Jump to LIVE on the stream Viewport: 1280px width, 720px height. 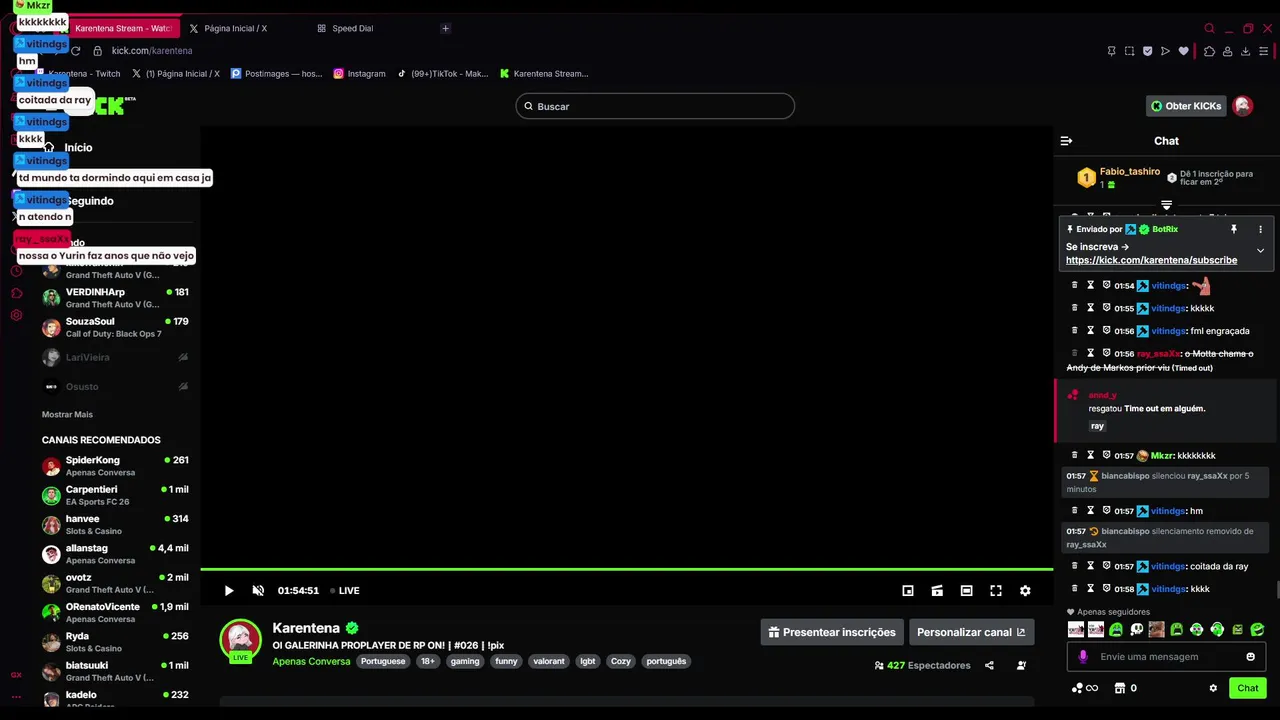pyautogui.click(x=345, y=591)
